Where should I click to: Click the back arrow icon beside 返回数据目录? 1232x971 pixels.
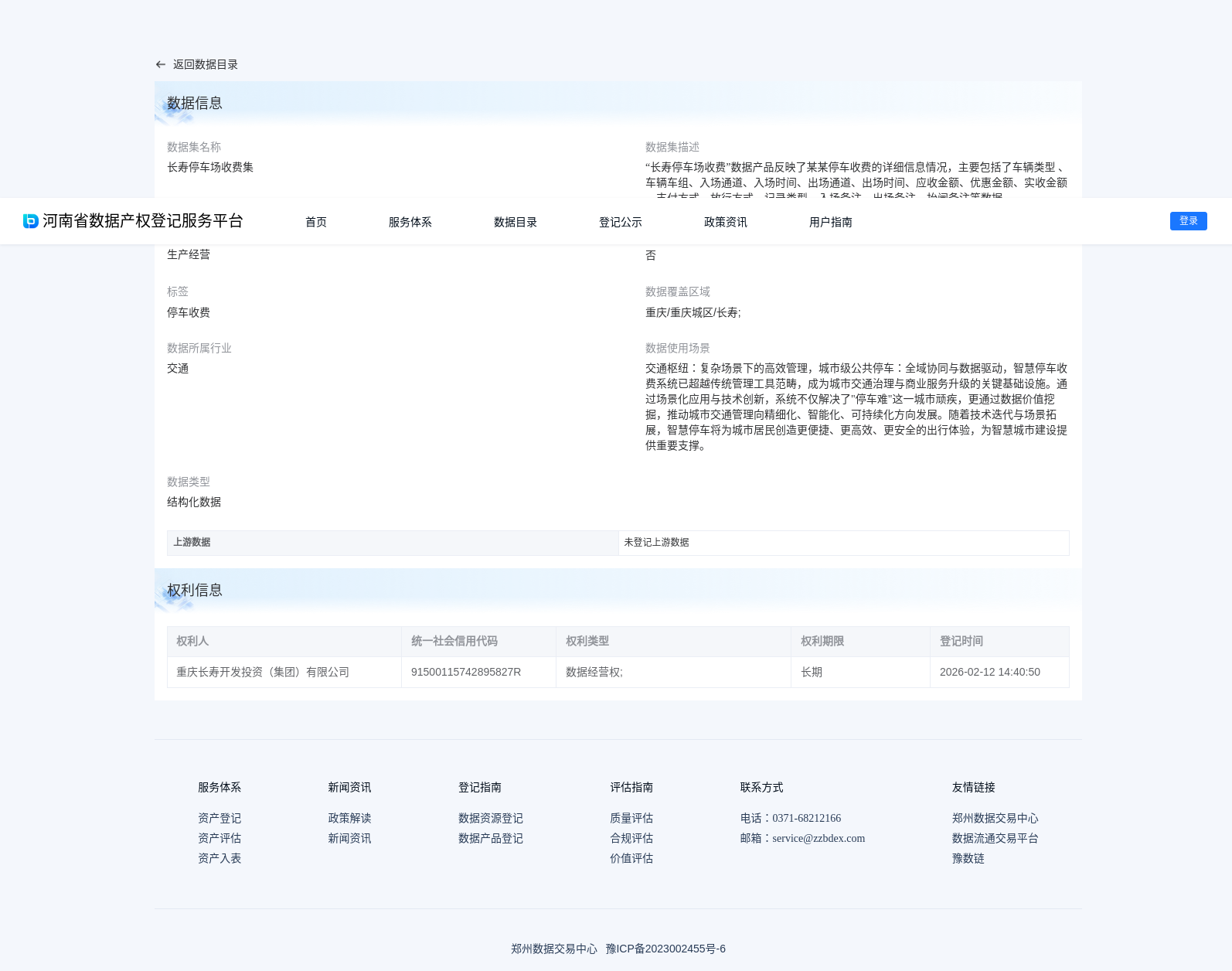pos(161,65)
